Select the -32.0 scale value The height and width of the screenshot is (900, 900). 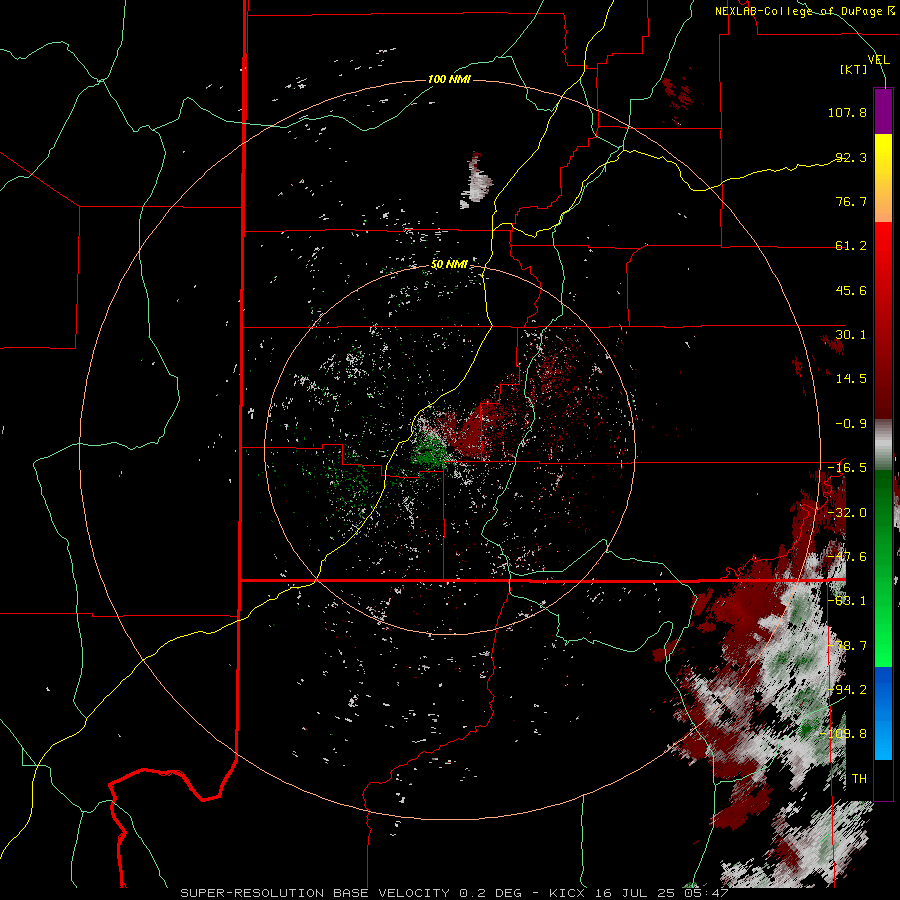coord(847,513)
